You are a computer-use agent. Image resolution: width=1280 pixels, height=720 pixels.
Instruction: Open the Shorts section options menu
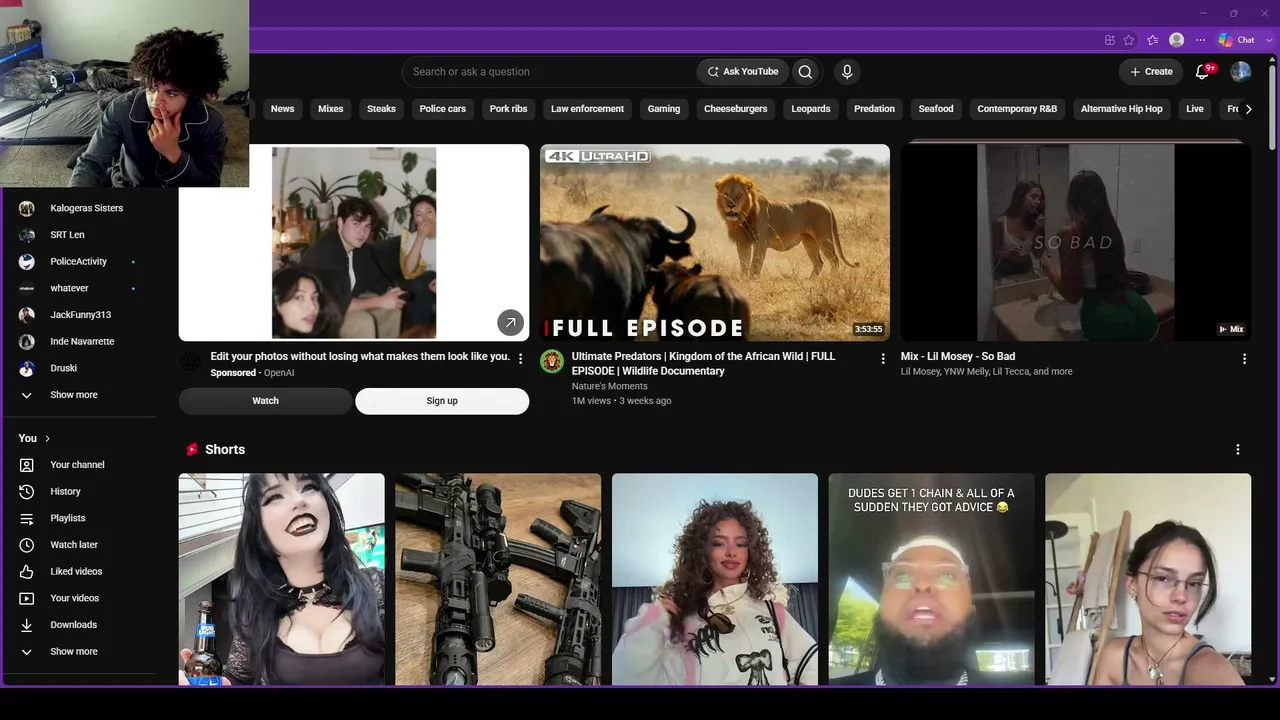pyautogui.click(x=1238, y=450)
